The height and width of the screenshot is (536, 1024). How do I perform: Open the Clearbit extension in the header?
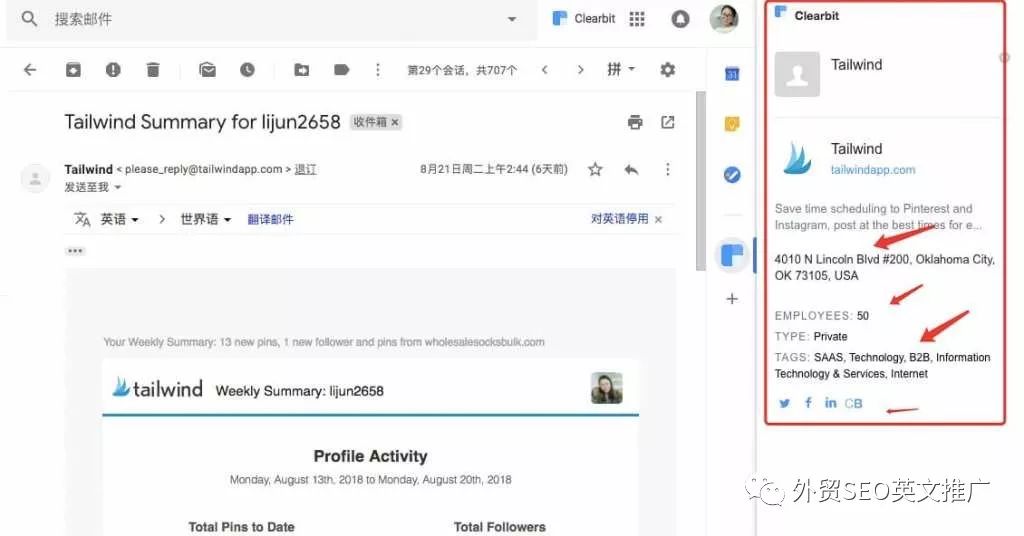tap(584, 18)
